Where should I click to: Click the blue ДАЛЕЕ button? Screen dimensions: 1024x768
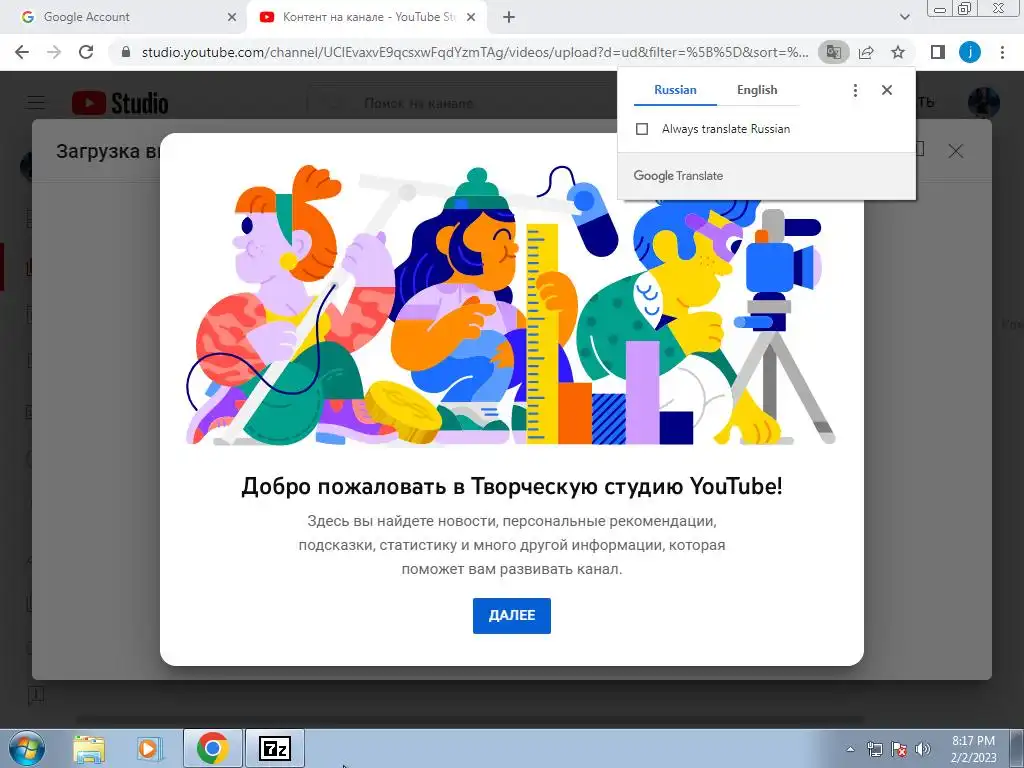(x=511, y=615)
